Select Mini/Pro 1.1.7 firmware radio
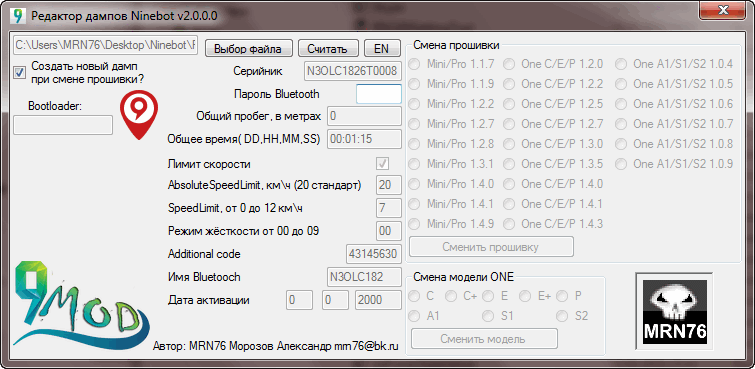The height and width of the screenshot is (369, 755). (x=414, y=64)
